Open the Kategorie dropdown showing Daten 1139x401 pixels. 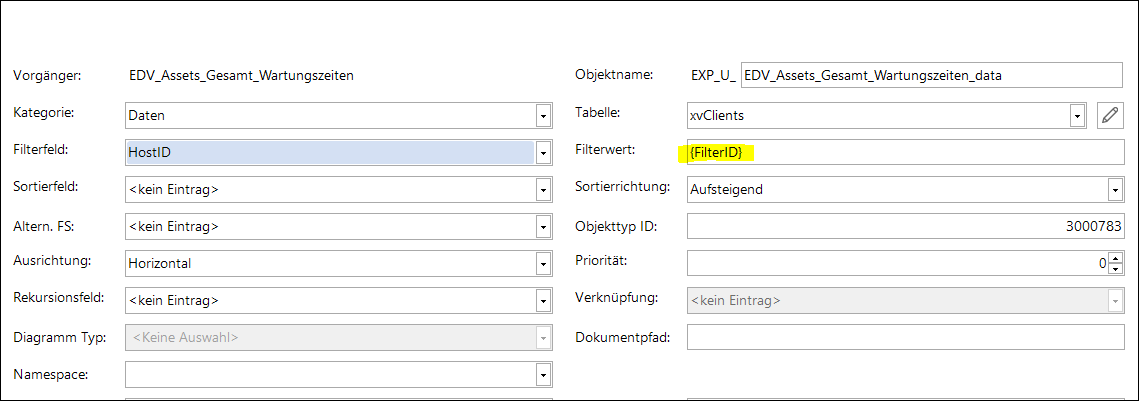(544, 115)
